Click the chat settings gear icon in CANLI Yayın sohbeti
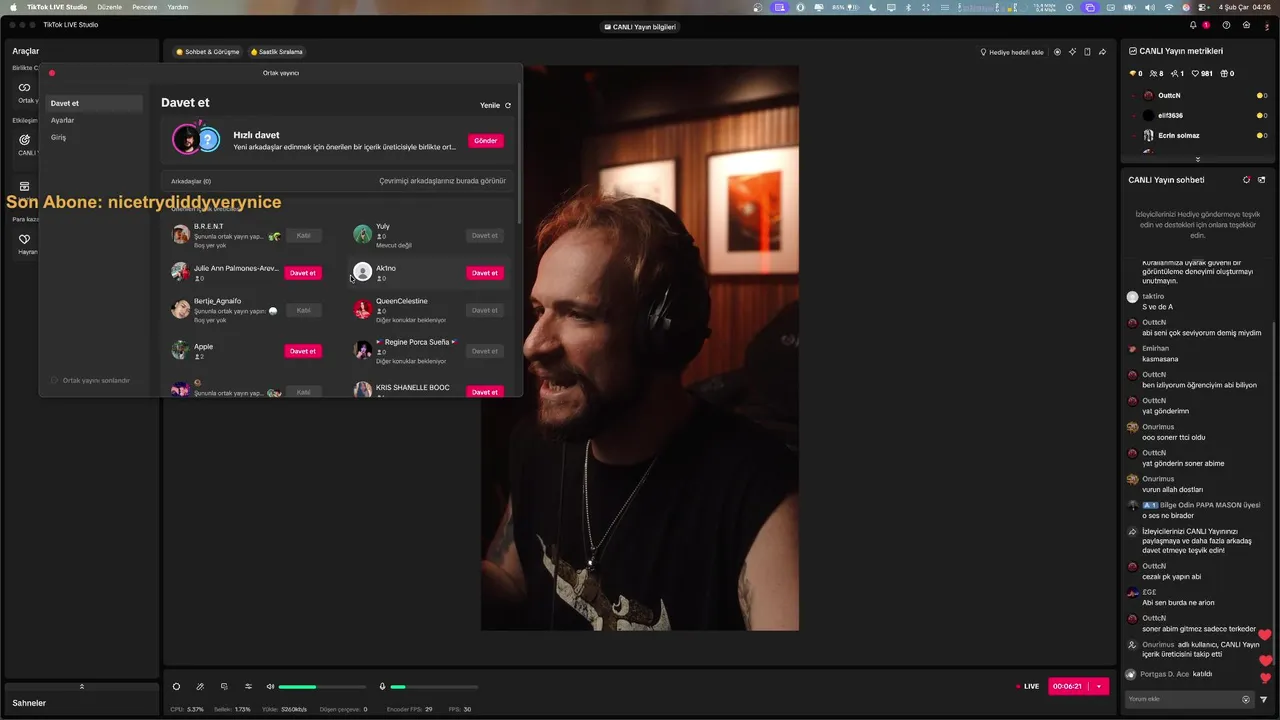The image size is (1280, 720). pyautogui.click(x=1246, y=180)
